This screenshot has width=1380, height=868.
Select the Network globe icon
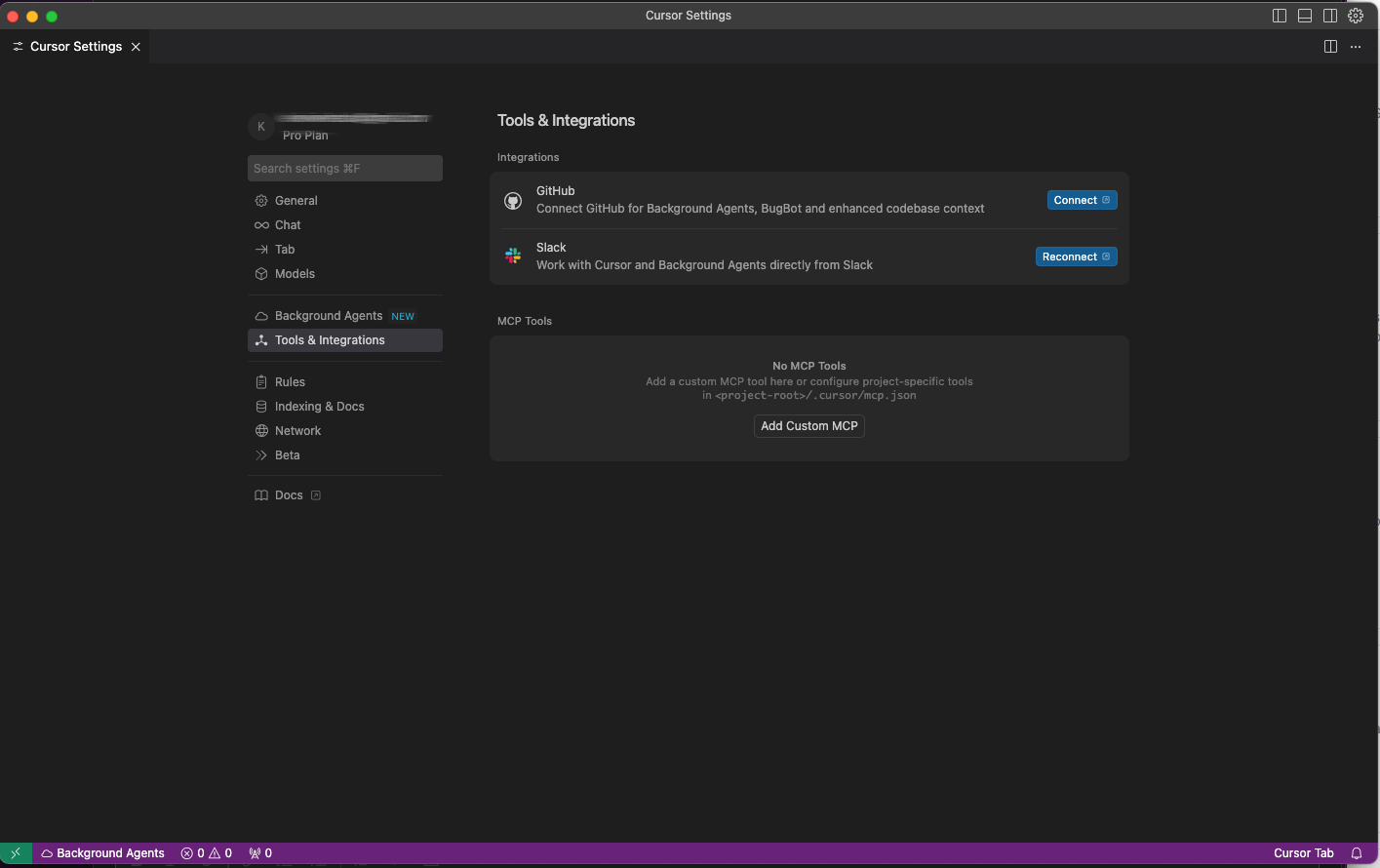coord(260,430)
